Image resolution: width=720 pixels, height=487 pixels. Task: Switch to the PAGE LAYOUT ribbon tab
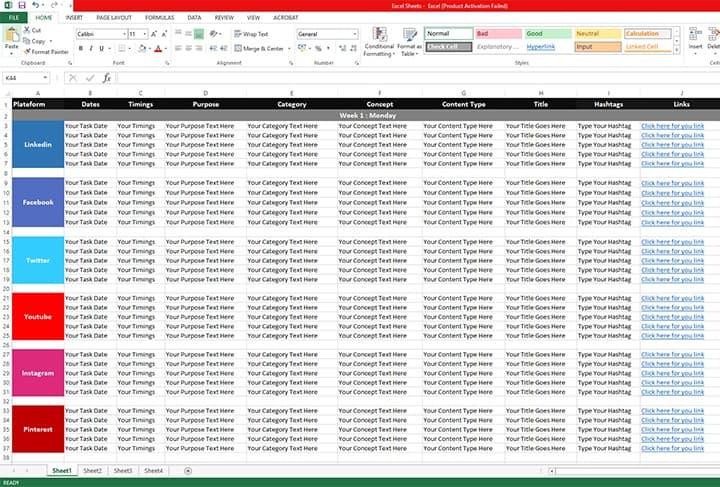point(113,17)
